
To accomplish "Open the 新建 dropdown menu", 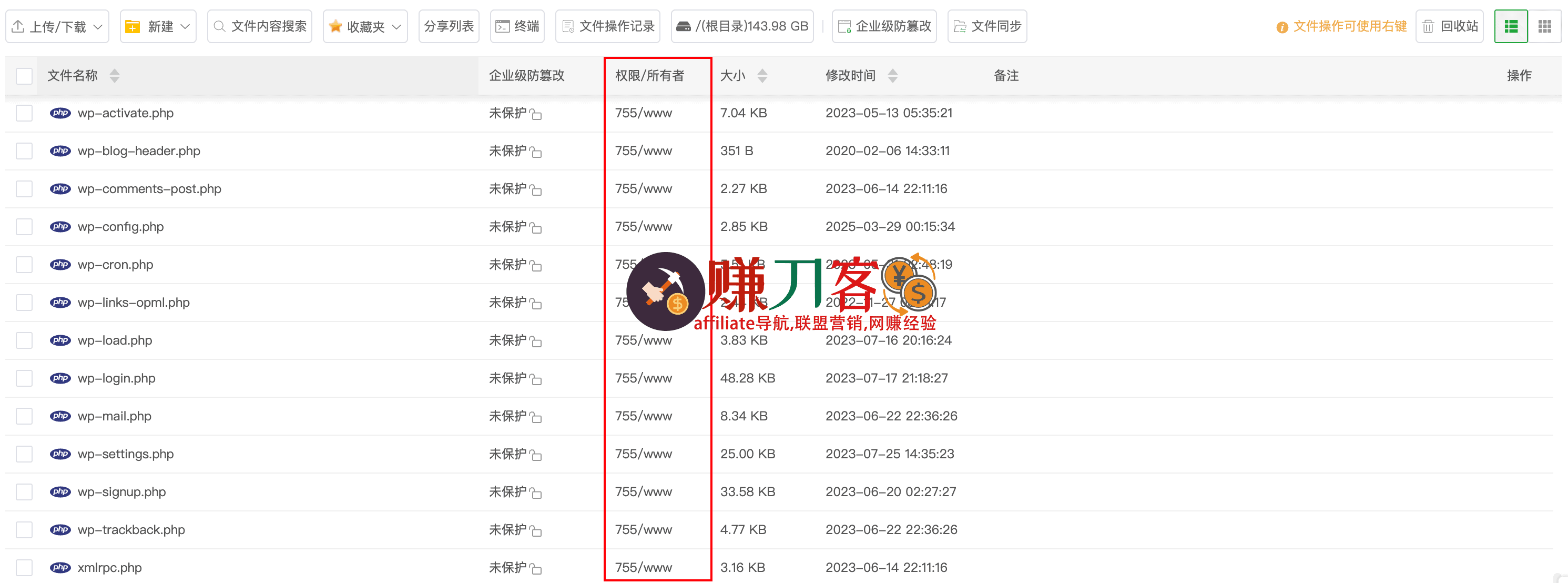I will point(158,26).
